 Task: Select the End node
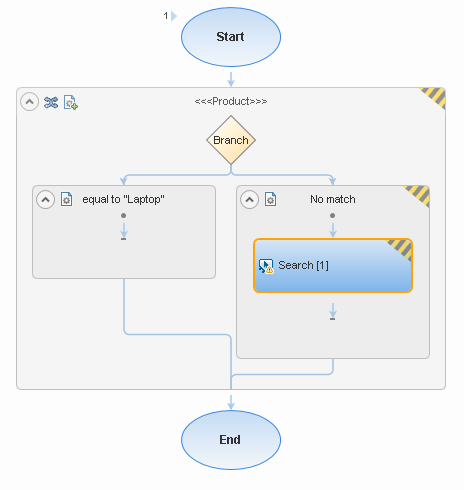pos(231,440)
